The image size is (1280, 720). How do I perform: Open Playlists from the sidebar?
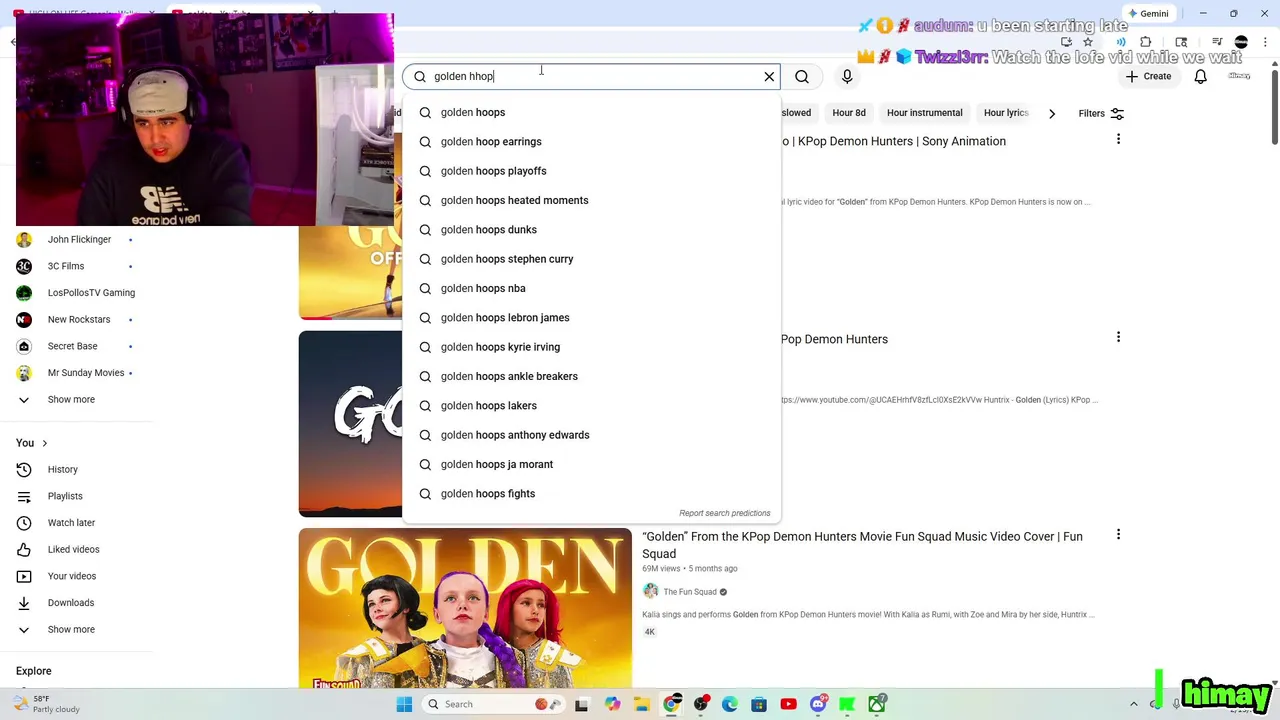click(65, 496)
